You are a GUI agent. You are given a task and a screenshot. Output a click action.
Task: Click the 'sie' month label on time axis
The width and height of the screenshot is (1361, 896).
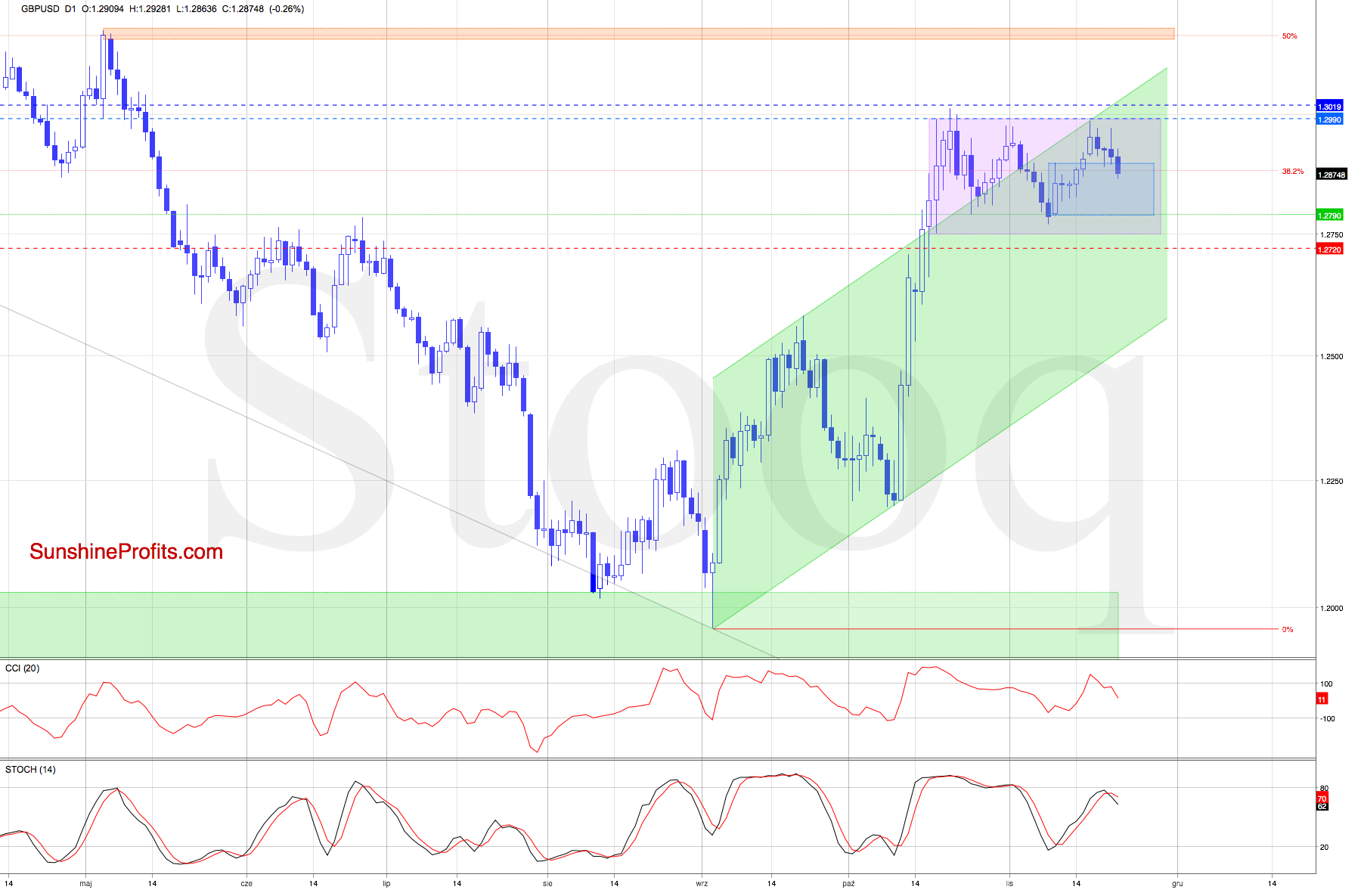pyautogui.click(x=547, y=884)
